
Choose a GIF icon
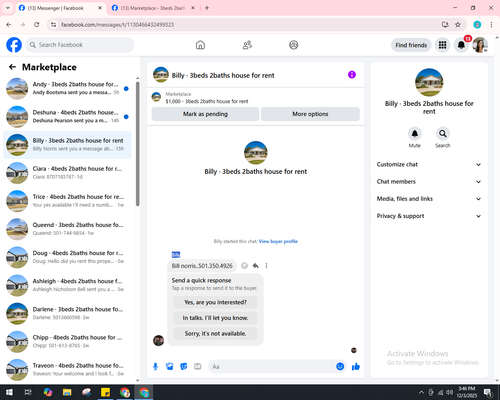(198, 367)
